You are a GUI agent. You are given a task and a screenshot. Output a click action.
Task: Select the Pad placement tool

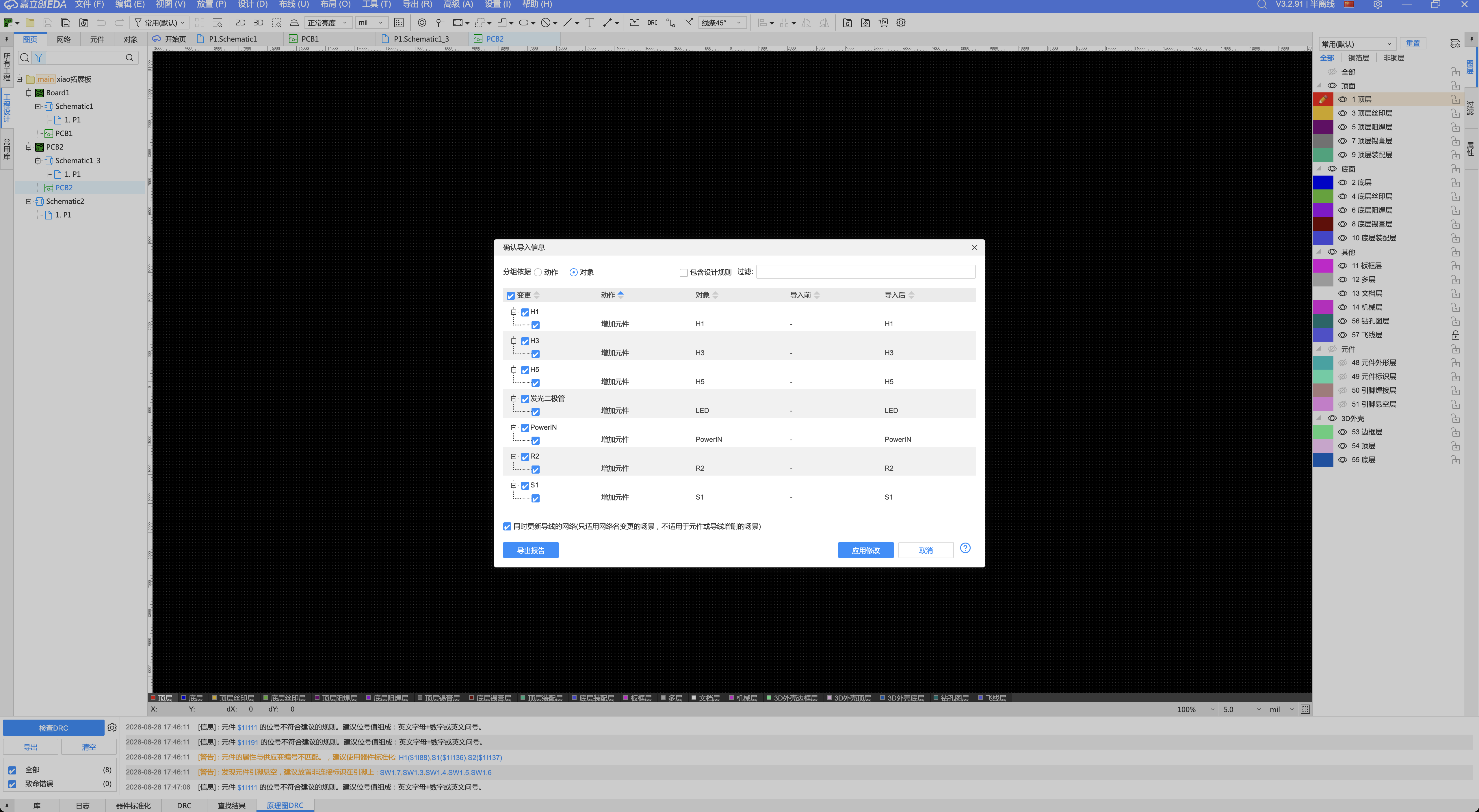(422, 23)
